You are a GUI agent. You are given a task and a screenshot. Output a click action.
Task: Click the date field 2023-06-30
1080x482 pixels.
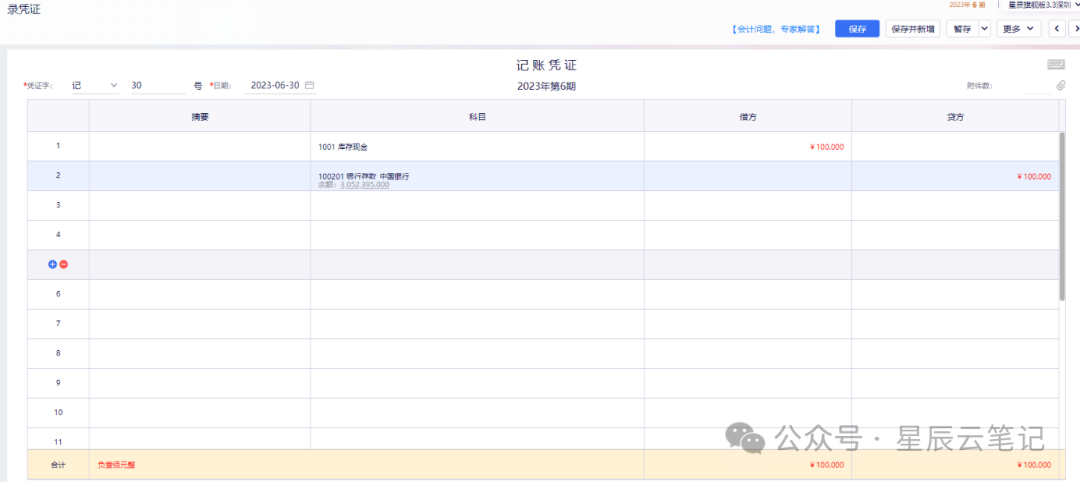275,85
